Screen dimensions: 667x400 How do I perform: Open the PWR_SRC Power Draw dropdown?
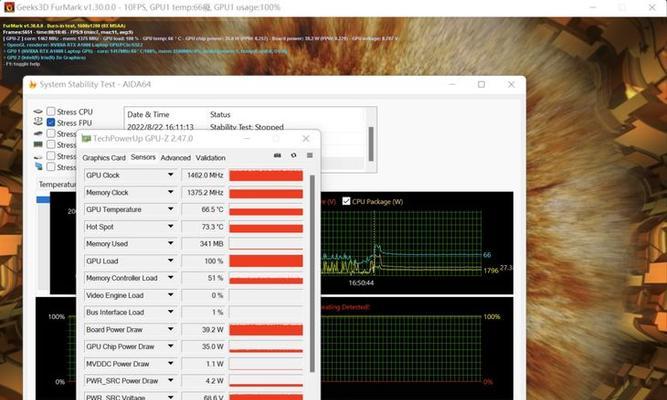pos(171,380)
